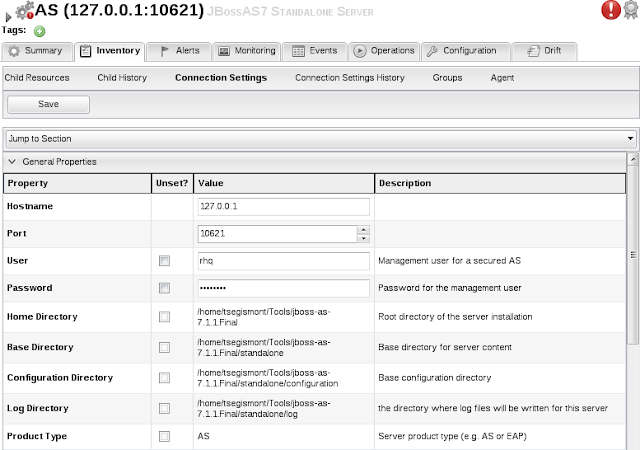The height and width of the screenshot is (450, 640).
Task: Click the grey ribbon badge icon
Action: [631, 10]
